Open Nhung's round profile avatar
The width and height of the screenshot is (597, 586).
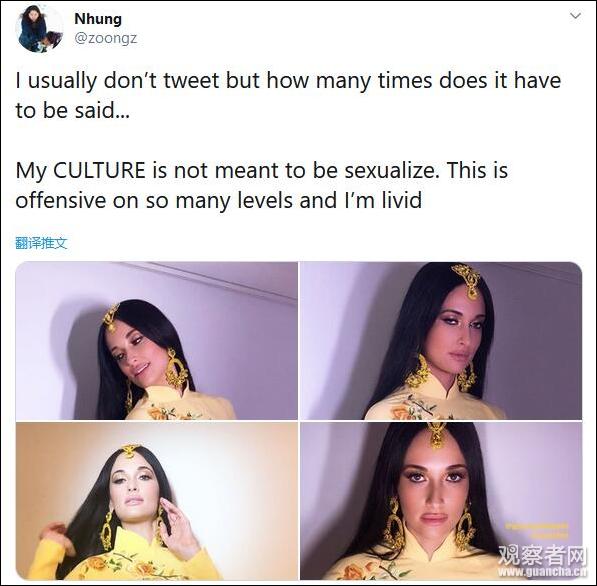(40, 29)
